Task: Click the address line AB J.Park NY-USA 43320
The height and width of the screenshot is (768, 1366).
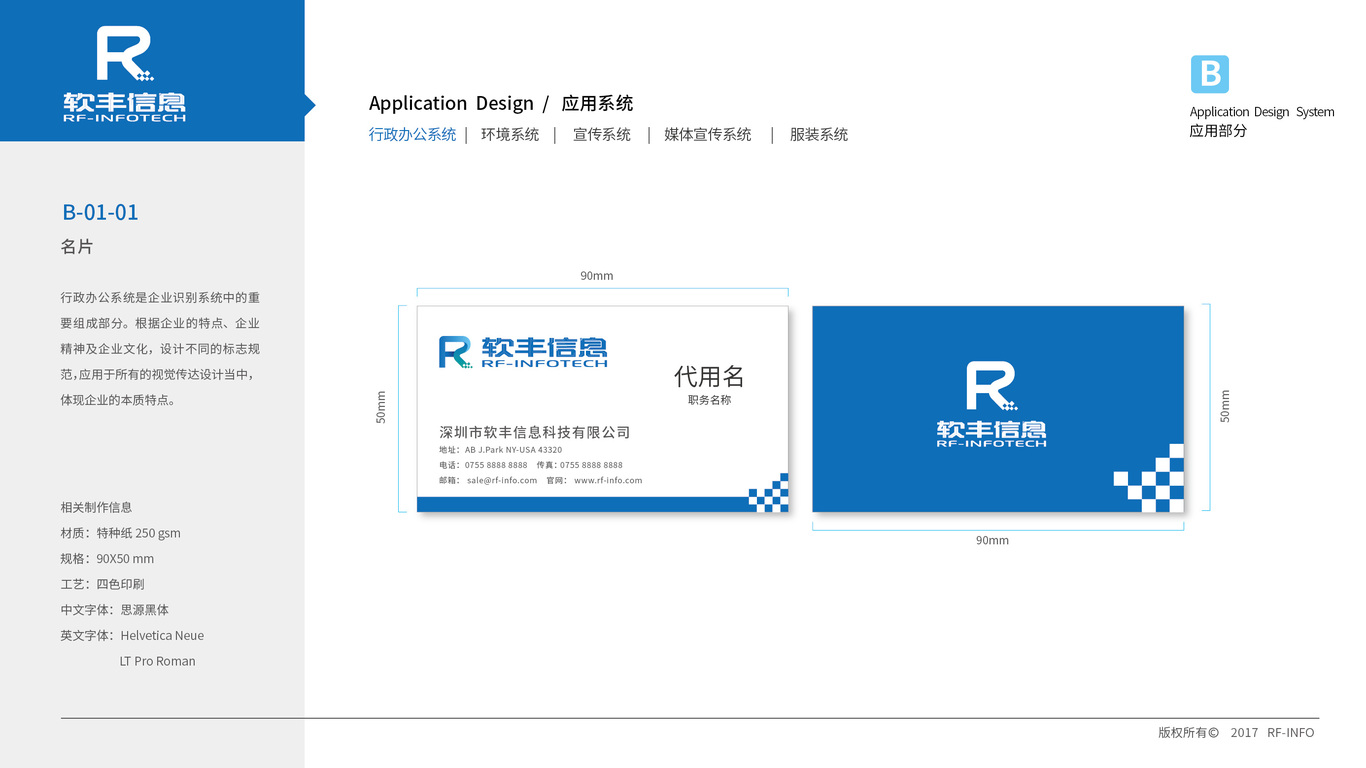Action: click(500, 450)
